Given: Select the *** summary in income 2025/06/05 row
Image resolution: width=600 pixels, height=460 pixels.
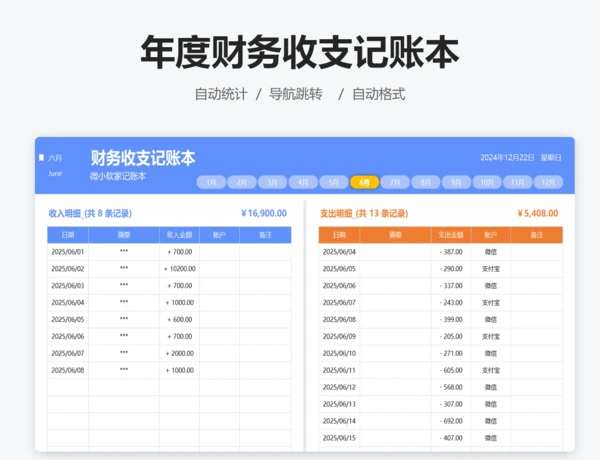Looking at the screenshot, I should pos(124,319).
